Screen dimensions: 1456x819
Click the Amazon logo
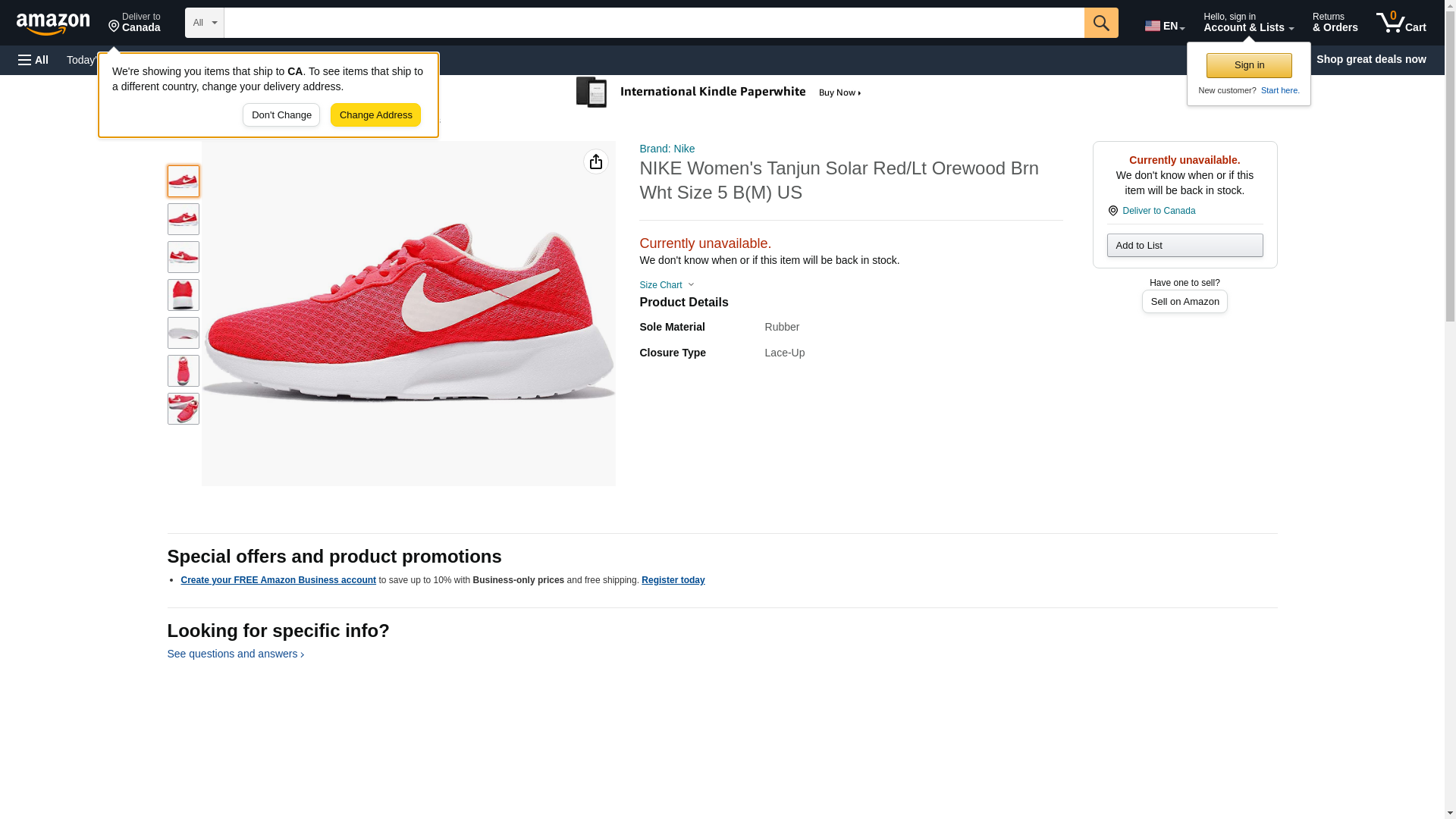click(53, 24)
